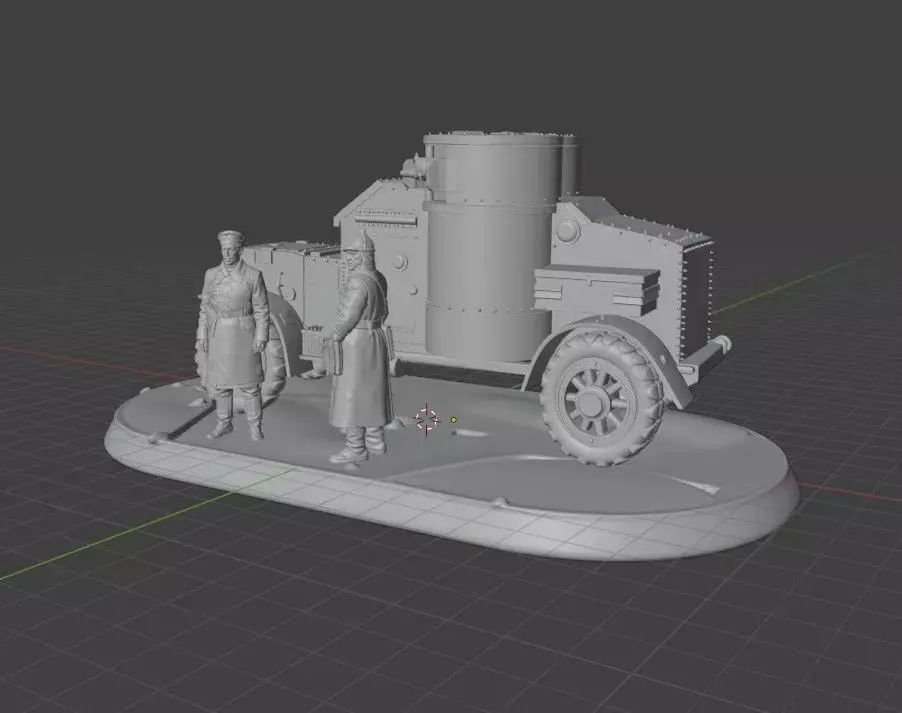Viewport: 902px width, 713px height.
Task: Click the red-white 3D cursor crosshair
Action: 426,420
